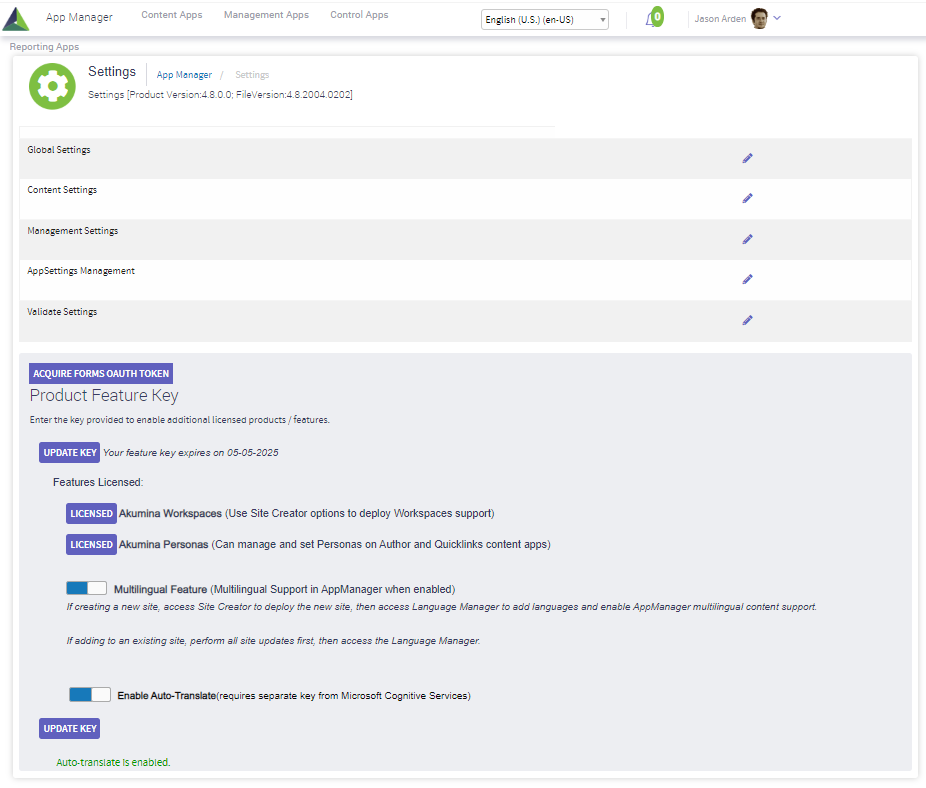Image resolution: width=926 pixels, height=788 pixels.
Task: Open the Management Apps menu
Action: click(266, 15)
